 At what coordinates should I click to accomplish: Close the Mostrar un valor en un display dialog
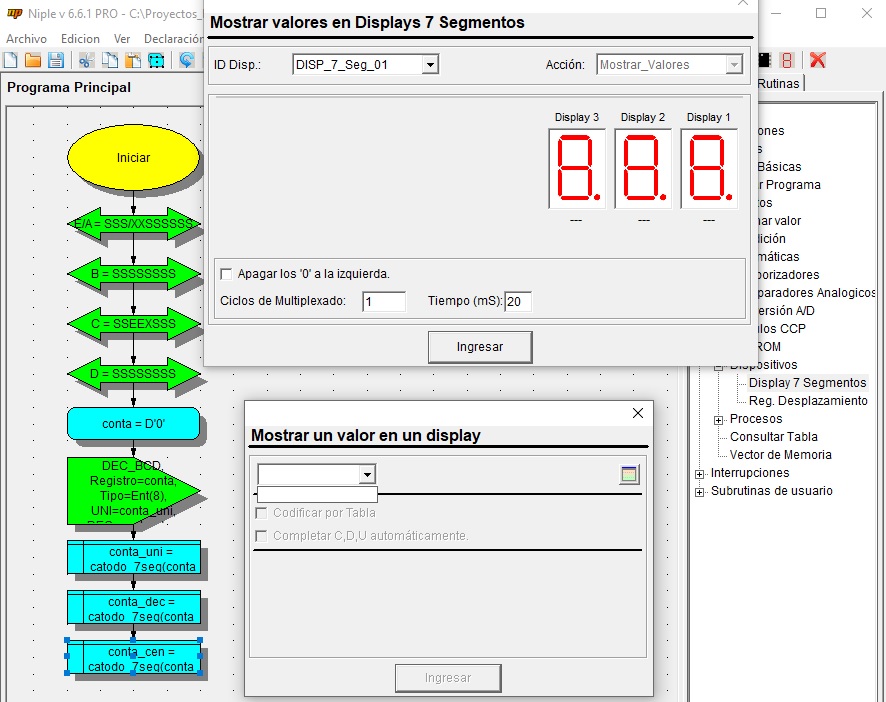(x=638, y=413)
